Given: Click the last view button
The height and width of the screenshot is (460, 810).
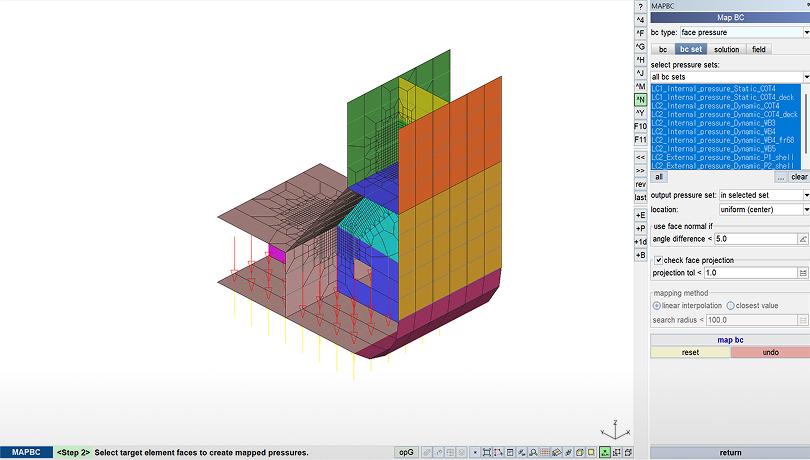Looking at the screenshot, I should [640, 197].
